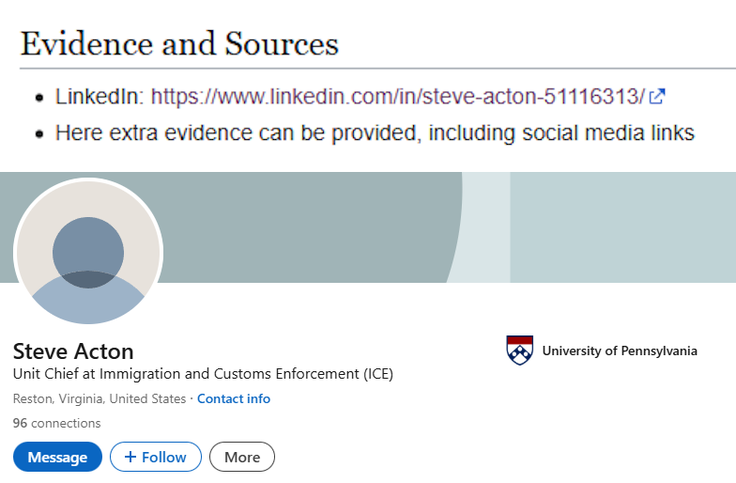Viewport: 736px width, 483px height.
Task: Click the 'LinkedIn:' label in first bullet
Action: click(99, 97)
